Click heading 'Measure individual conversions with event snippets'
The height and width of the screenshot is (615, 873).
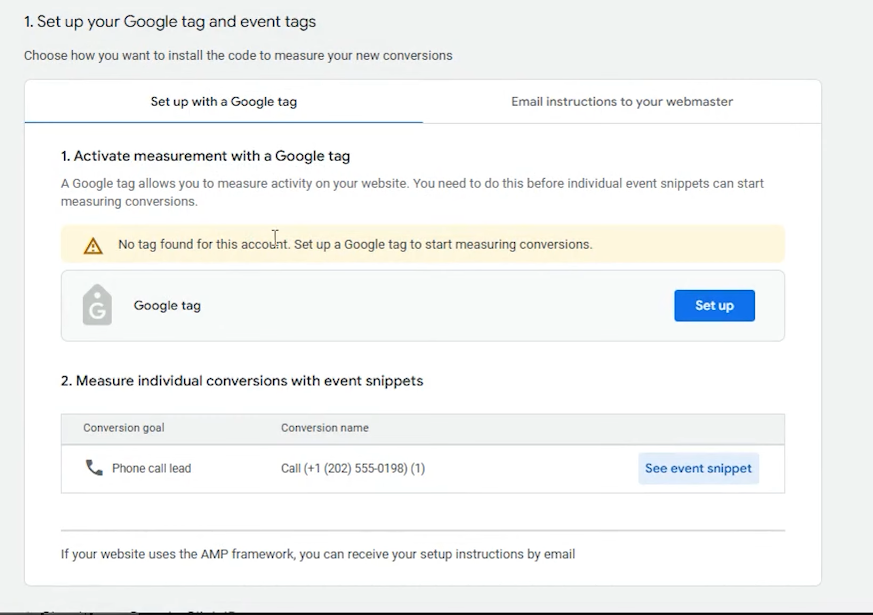click(242, 381)
